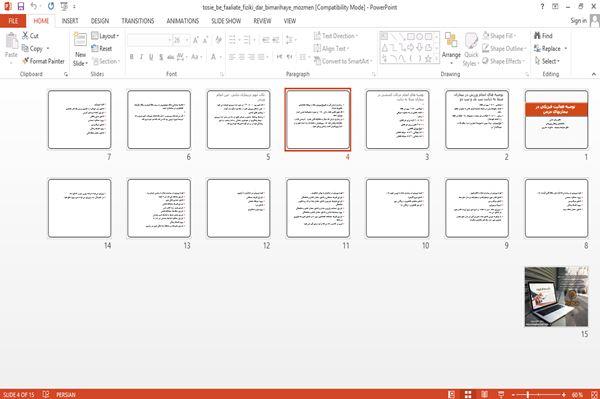Select slide 1 thumbnail with orange title
The image size is (600, 399).
point(556,119)
